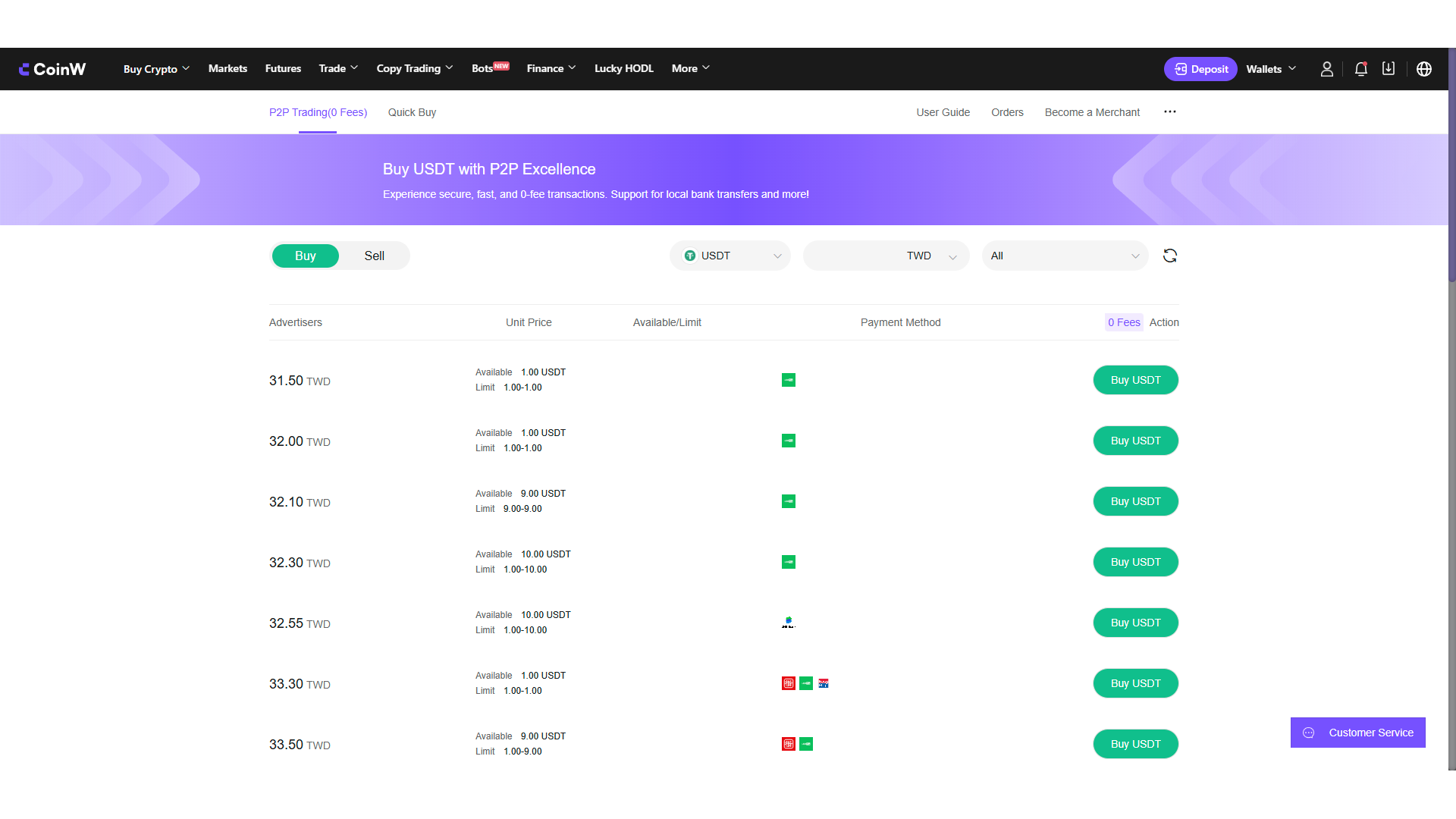1456x819 pixels.
Task: Click the app download icon
Action: click(x=1389, y=68)
